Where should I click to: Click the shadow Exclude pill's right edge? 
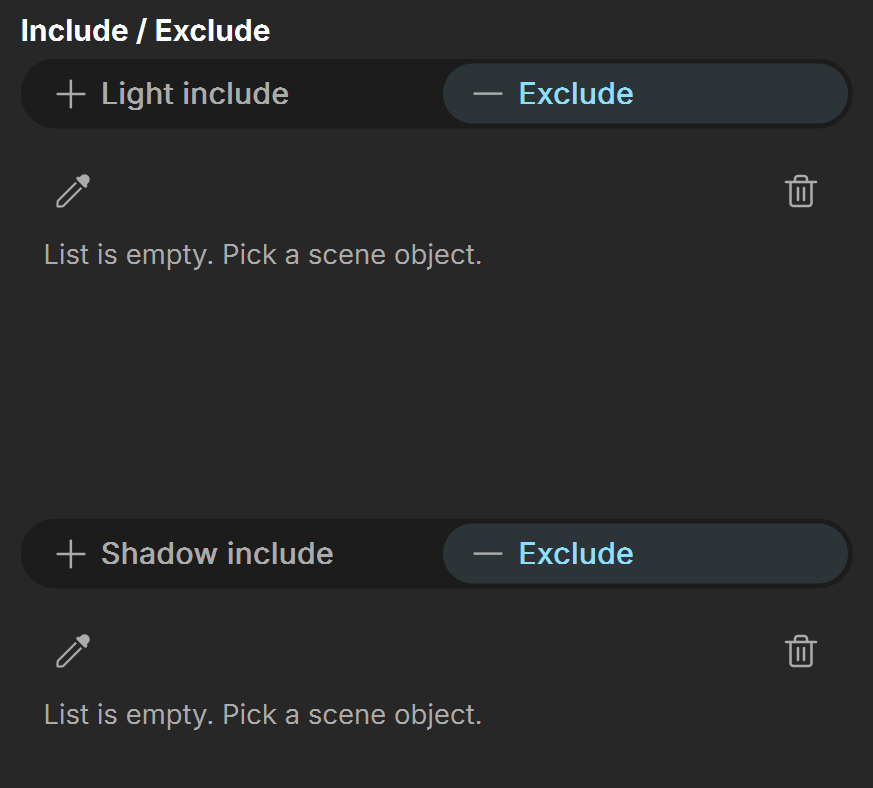pyautogui.click(x=835, y=554)
